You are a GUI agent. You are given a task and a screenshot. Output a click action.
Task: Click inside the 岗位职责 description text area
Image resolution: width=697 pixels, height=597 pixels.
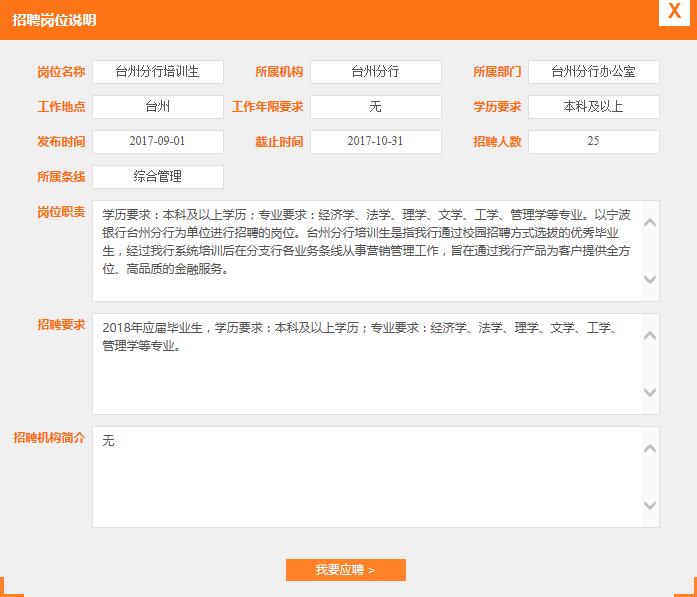click(365, 251)
